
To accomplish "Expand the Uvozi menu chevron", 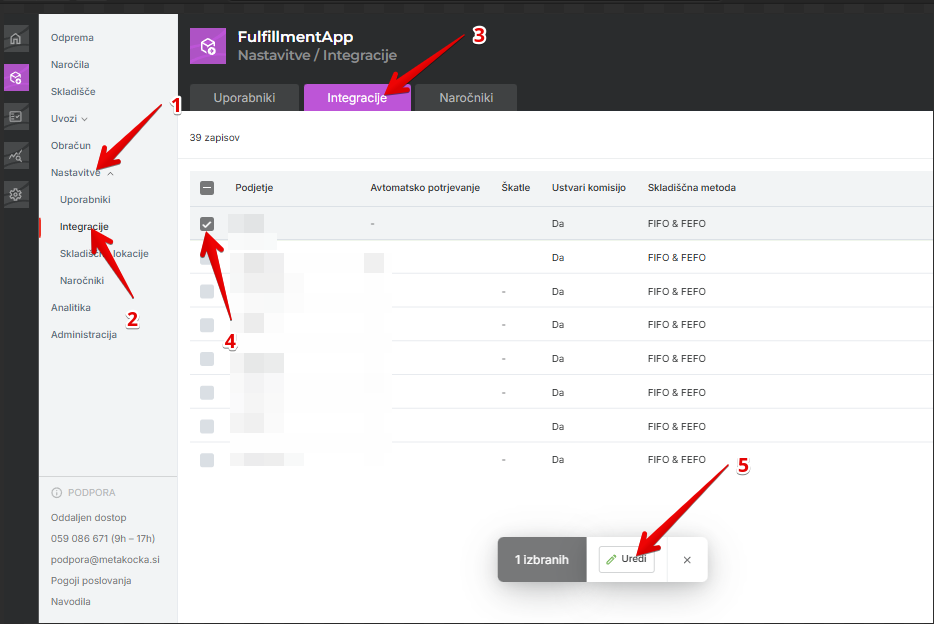I will pos(85,119).
